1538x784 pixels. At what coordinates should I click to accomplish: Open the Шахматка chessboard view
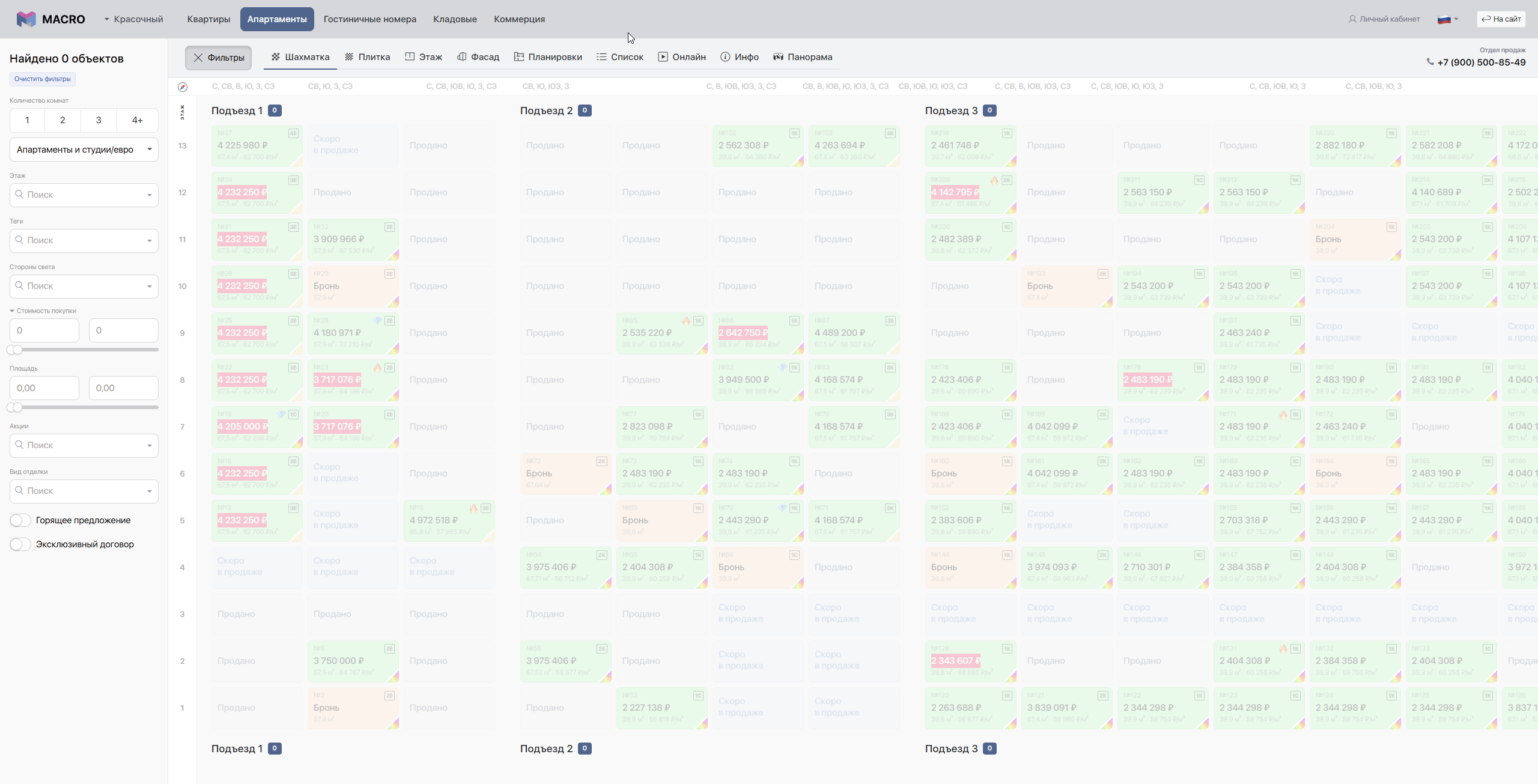300,57
